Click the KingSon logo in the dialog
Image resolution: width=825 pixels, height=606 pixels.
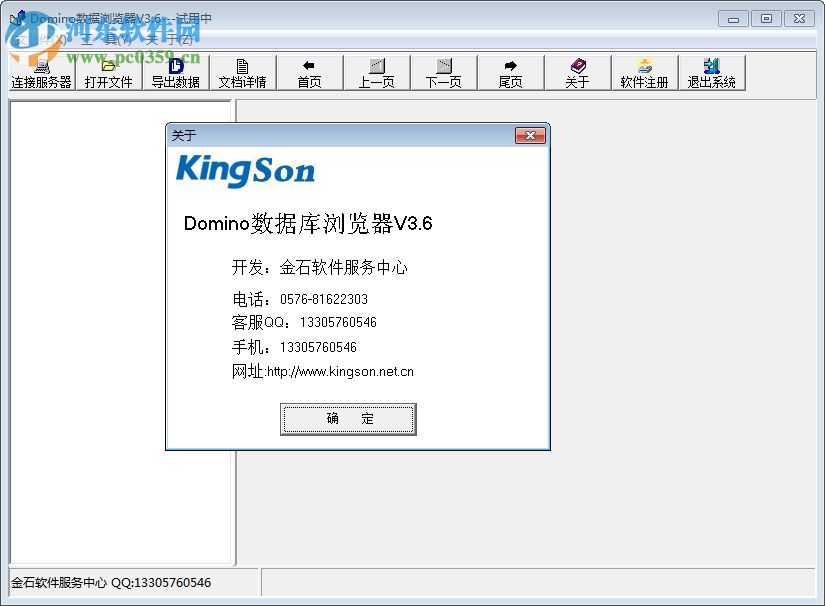click(x=245, y=172)
